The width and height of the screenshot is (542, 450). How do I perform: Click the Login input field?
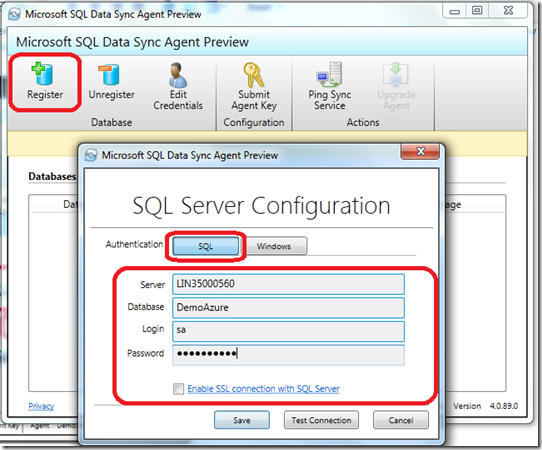pos(288,330)
